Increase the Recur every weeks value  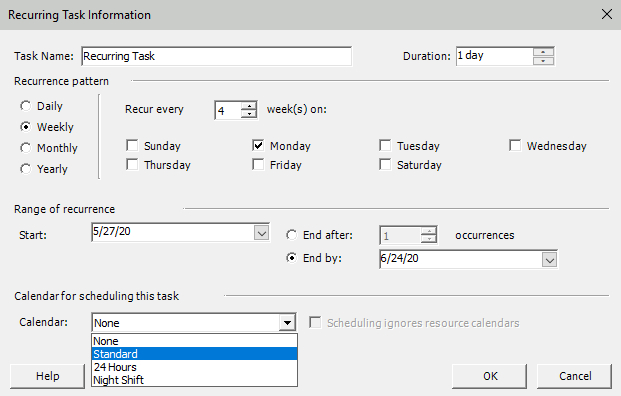tap(249, 106)
